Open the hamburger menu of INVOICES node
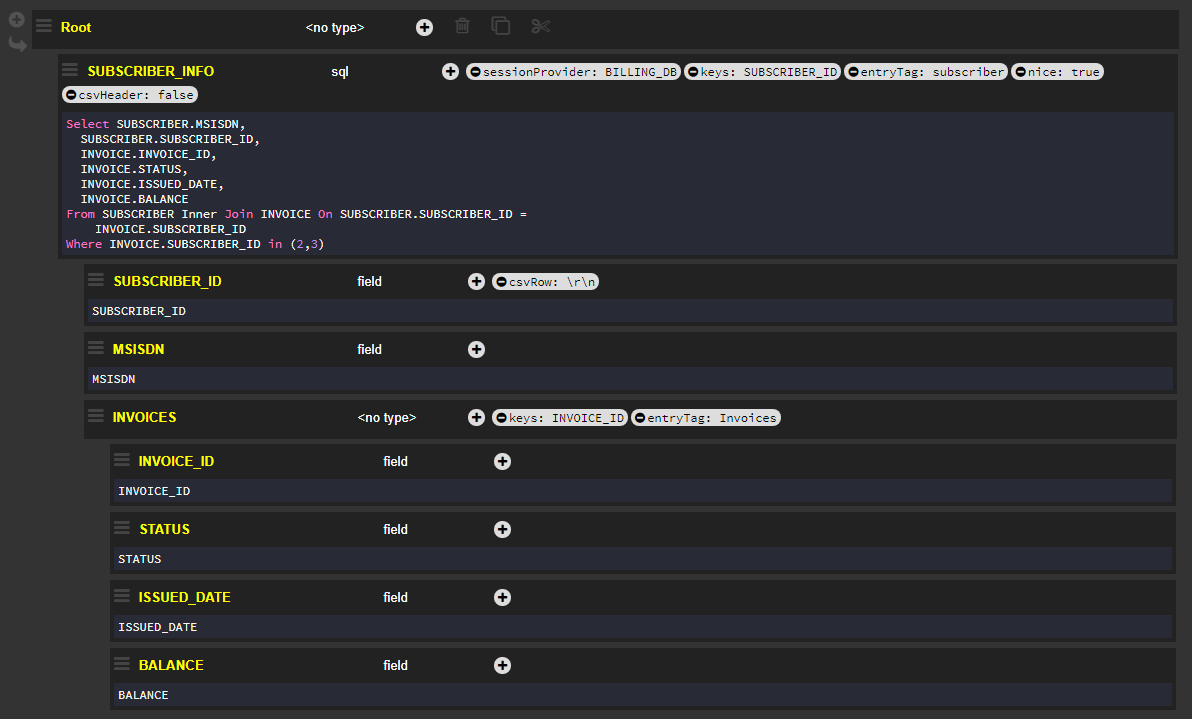The height and width of the screenshot is (719, 1192). tap(96, 415)
